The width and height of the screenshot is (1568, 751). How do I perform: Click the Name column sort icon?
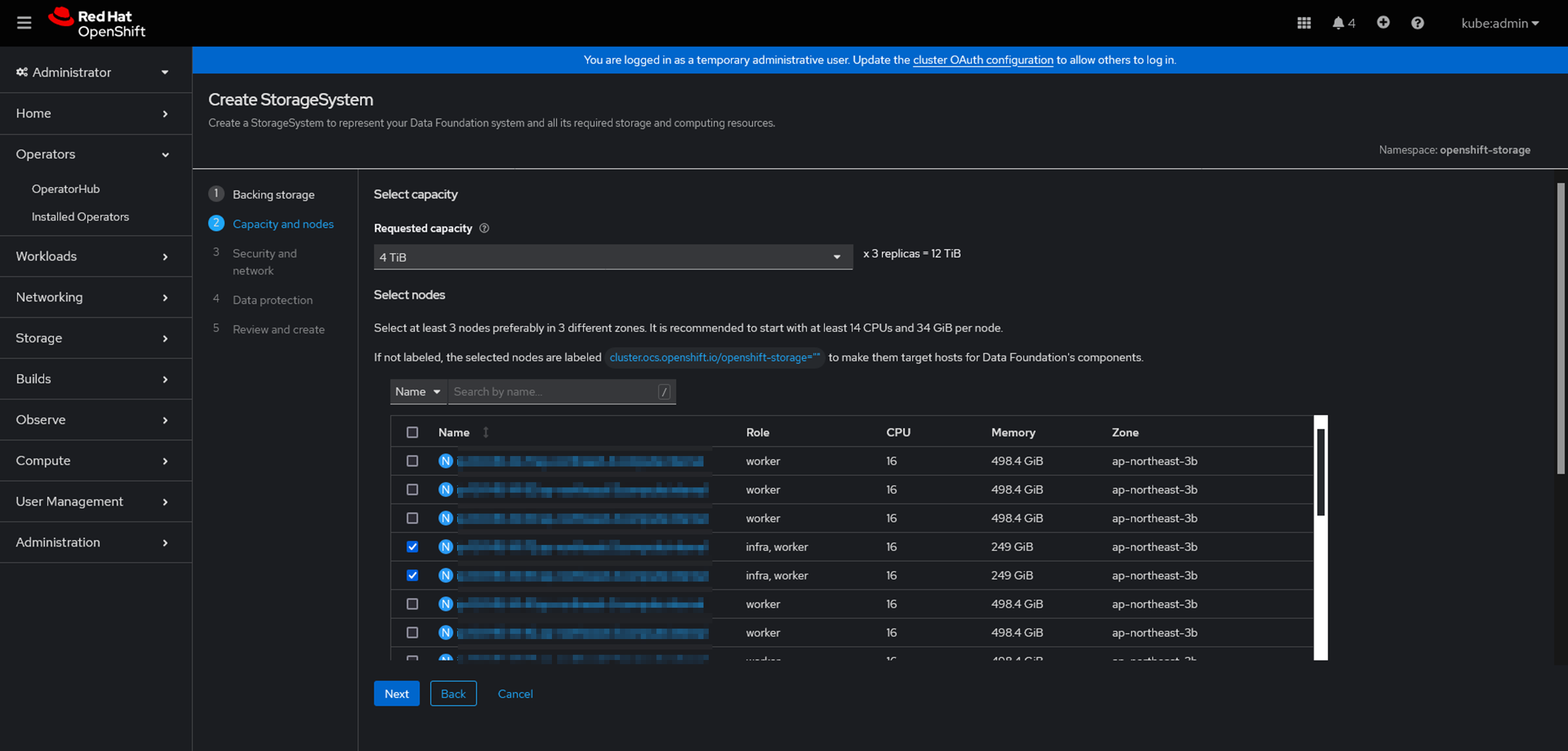(x=486, y=433)
